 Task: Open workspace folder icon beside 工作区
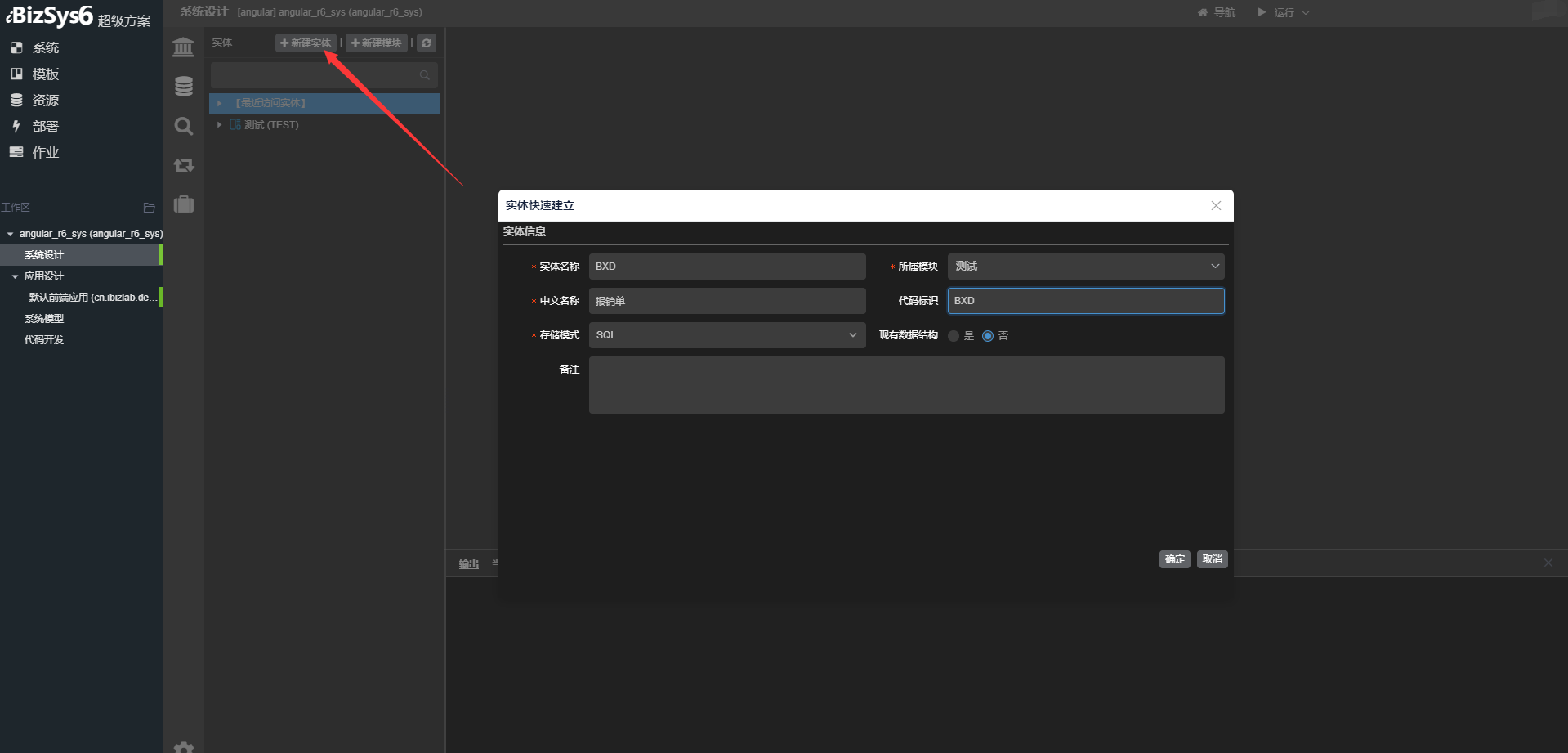(149, 208)
